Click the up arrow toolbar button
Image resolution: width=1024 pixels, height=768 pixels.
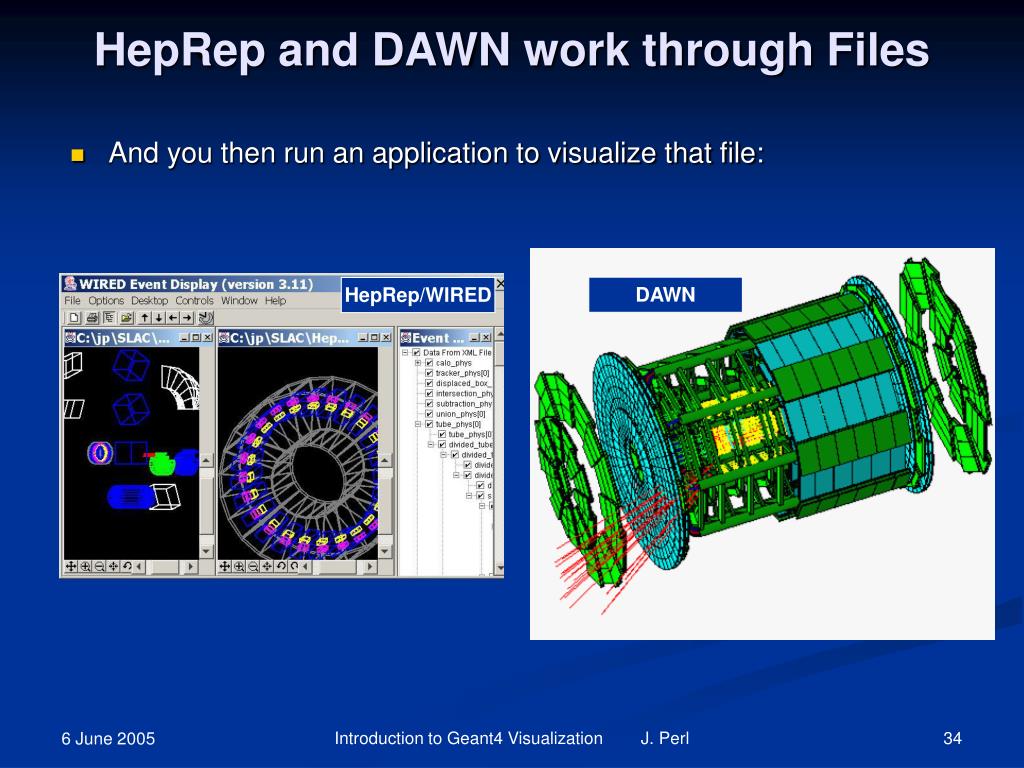pos(144,318)
